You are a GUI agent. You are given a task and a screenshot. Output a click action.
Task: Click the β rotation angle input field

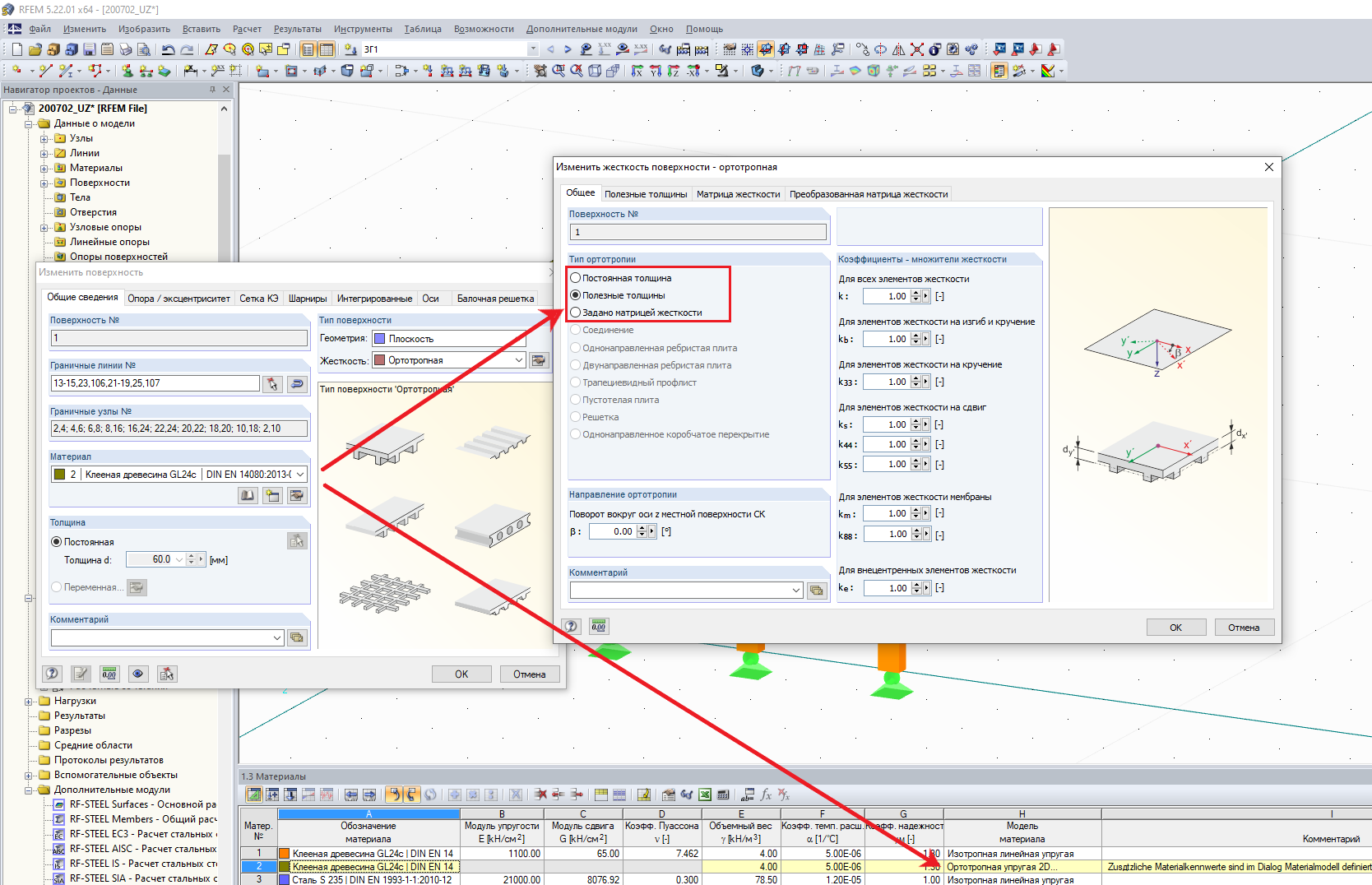[613, 531]
